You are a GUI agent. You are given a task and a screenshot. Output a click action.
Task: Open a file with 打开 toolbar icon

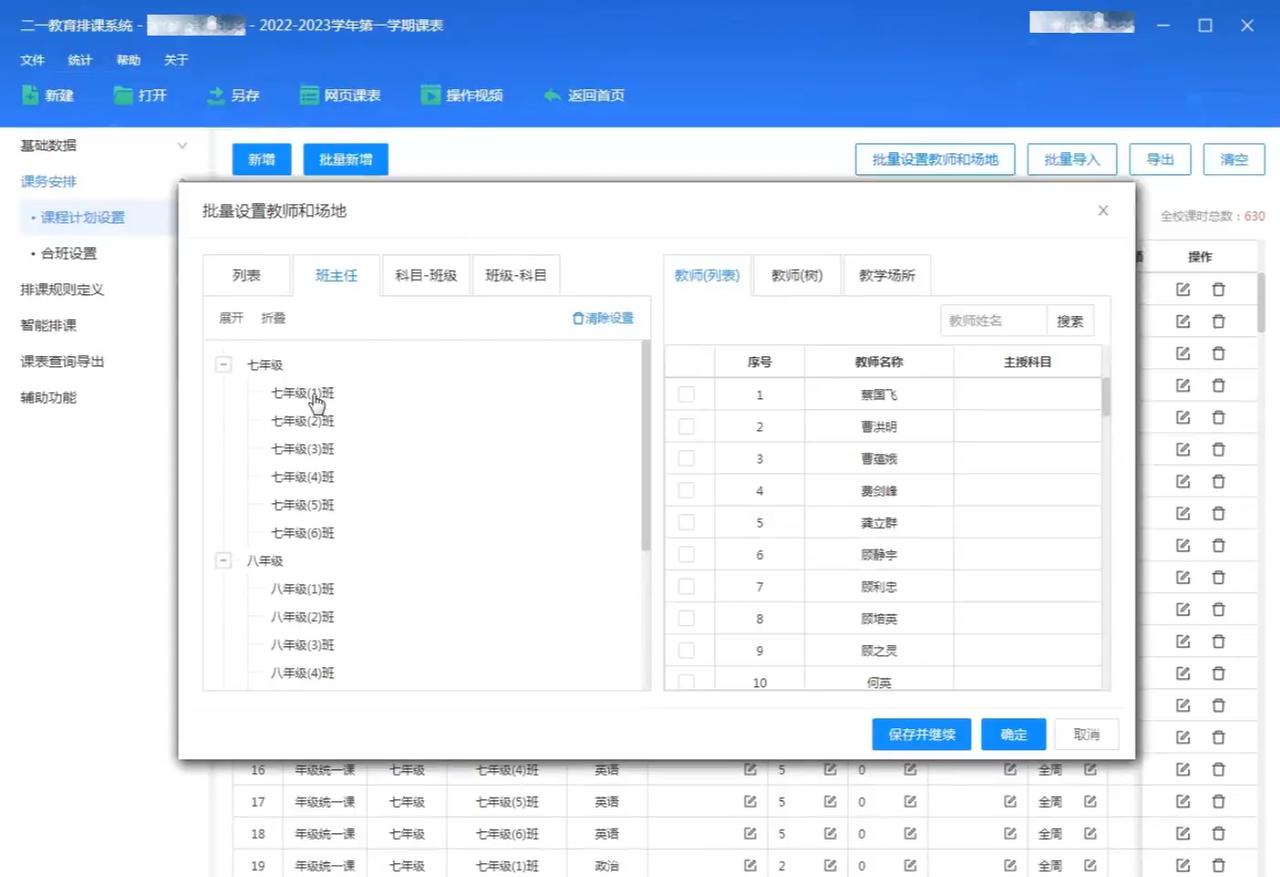tap(140, 96)
